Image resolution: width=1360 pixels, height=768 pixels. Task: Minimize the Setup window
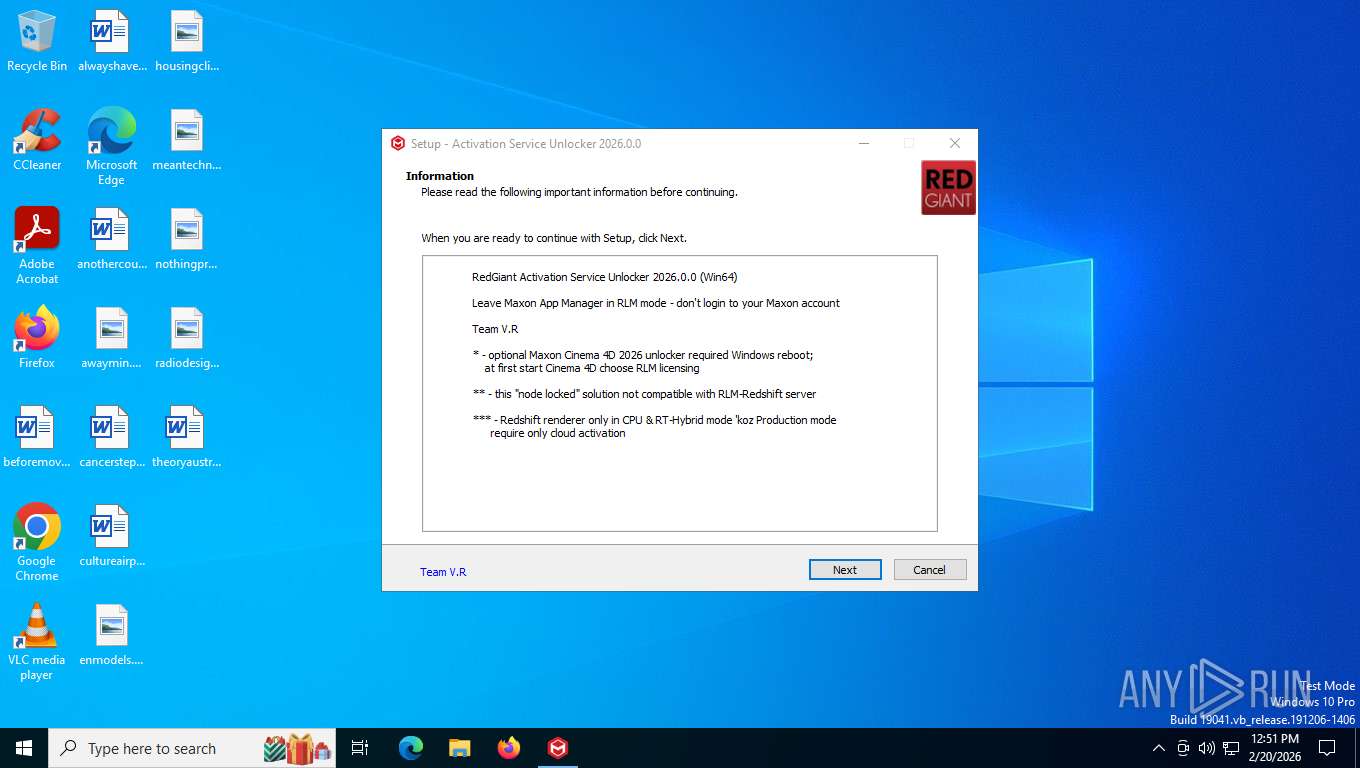pyautogui.click(x=863, y=143)
